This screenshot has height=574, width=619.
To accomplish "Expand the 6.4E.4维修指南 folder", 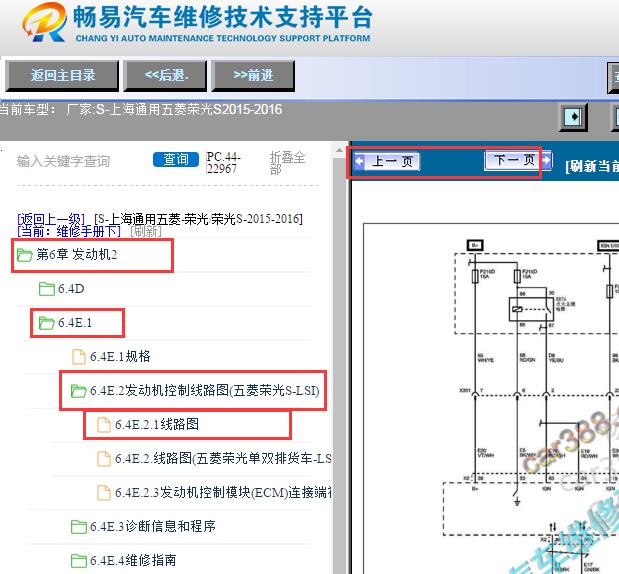I will click(133, 560).
